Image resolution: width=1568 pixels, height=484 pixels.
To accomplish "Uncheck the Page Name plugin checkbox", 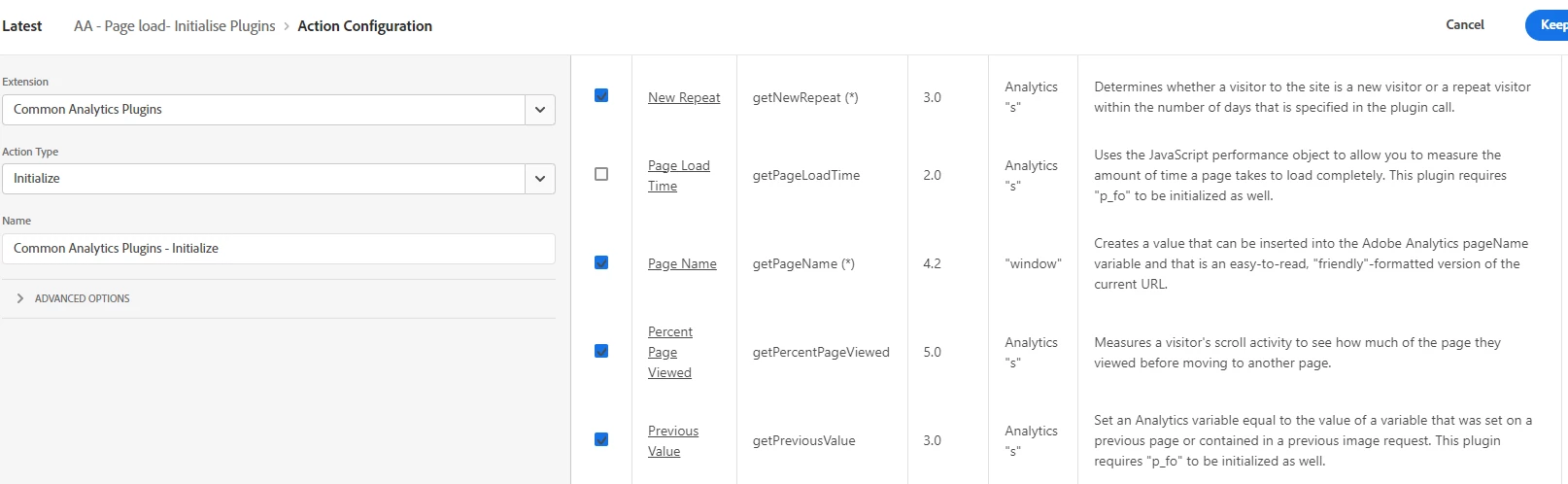I will coord(601,262).
